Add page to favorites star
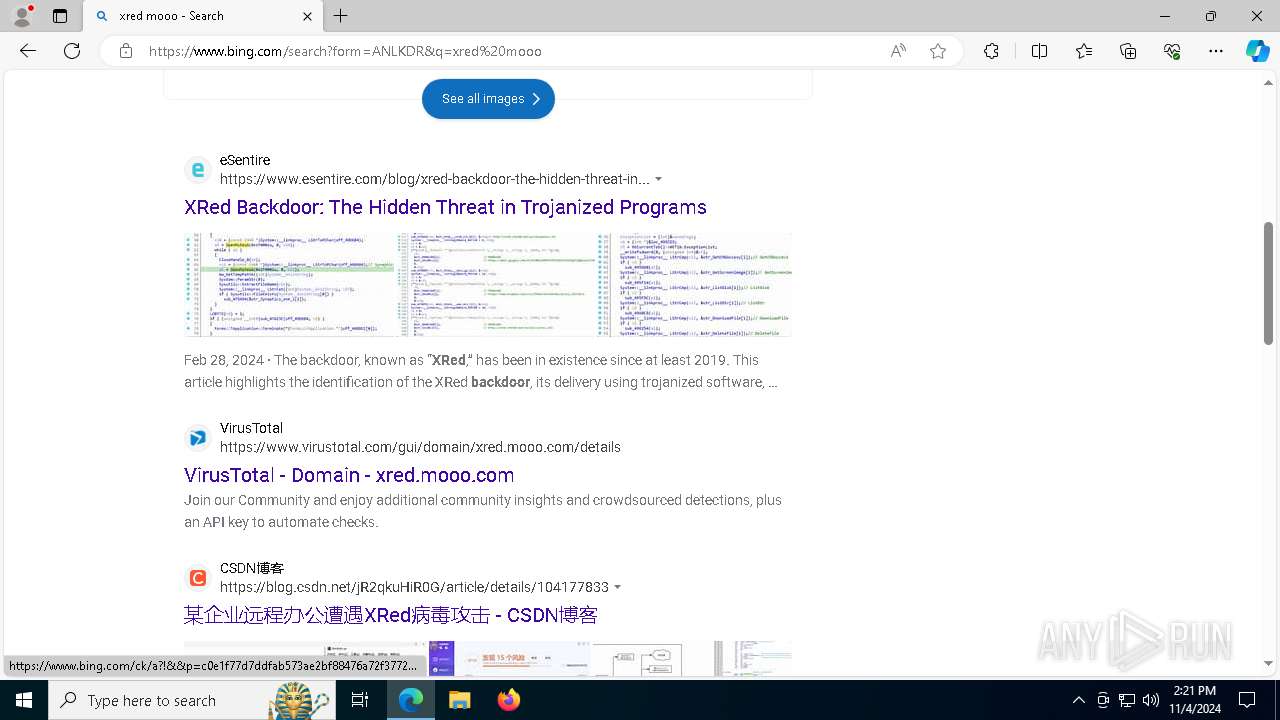The image size is (1280, 720). [x=938, y=51]
